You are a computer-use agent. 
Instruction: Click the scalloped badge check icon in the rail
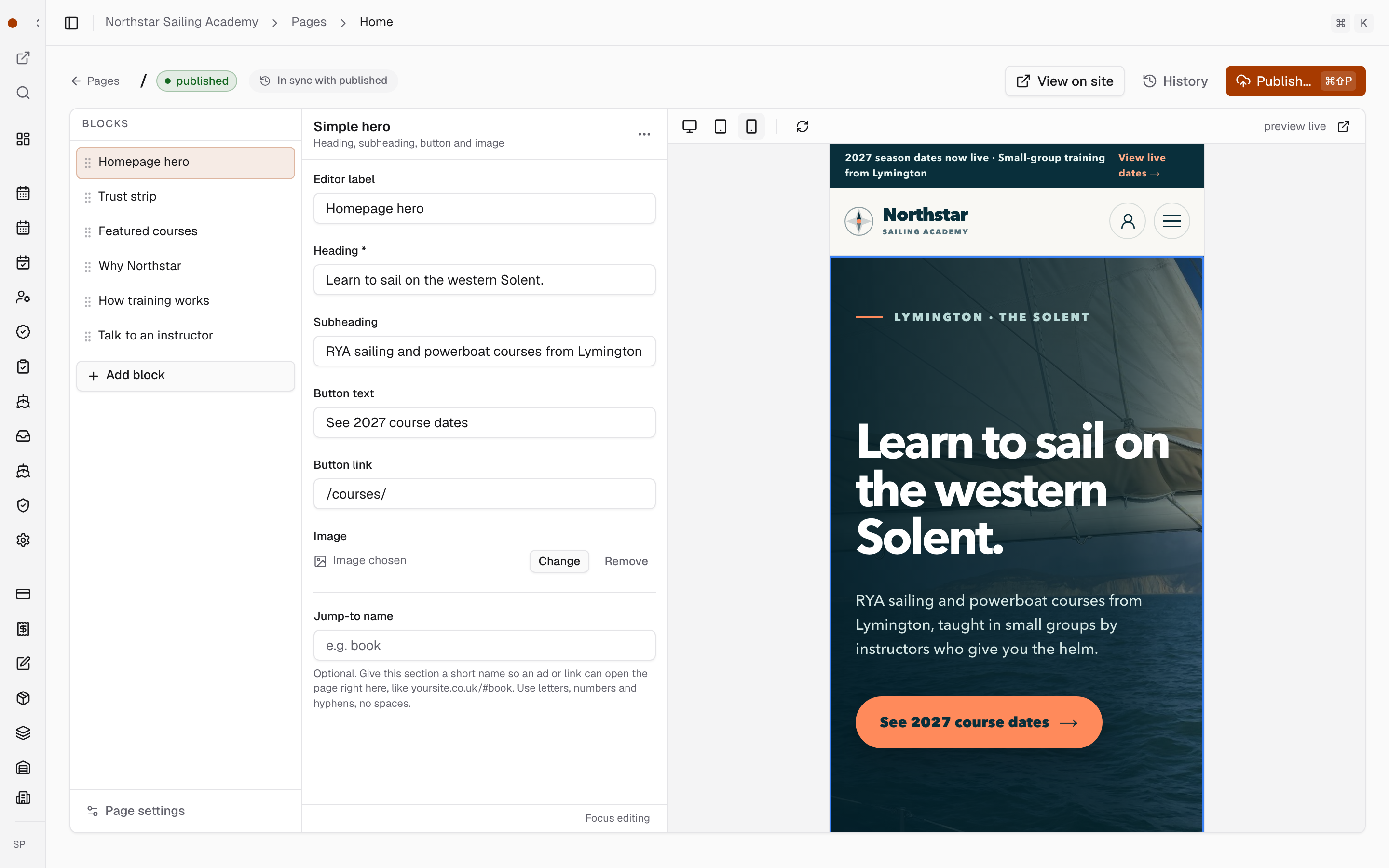[x=23, y=332]
